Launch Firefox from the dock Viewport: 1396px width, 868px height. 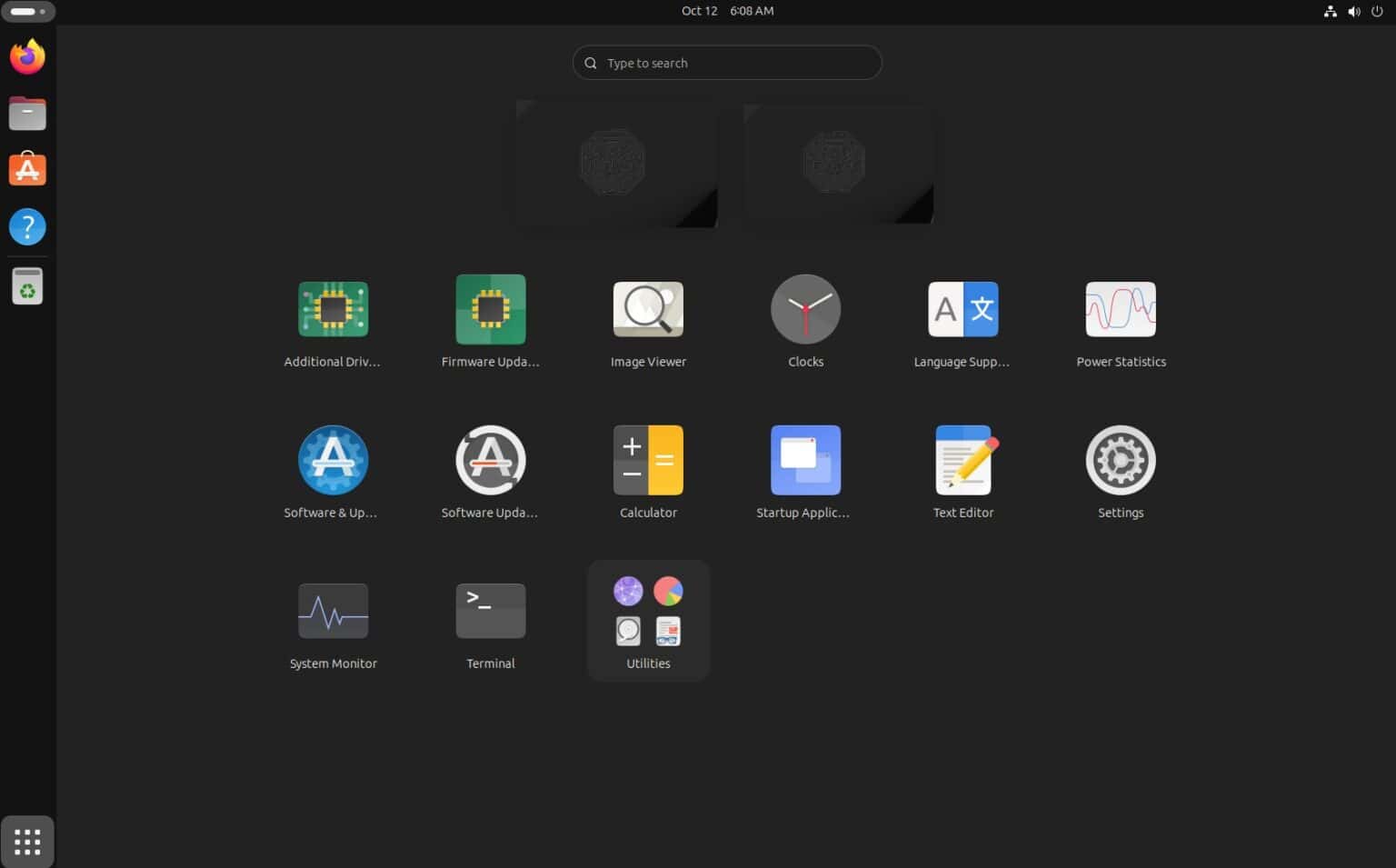click(27, 56)
